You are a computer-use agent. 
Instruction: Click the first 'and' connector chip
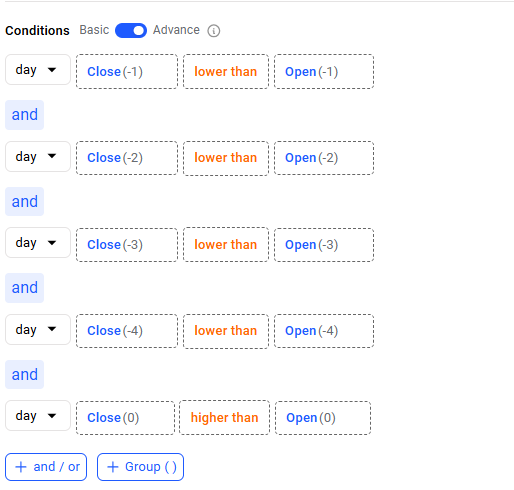[x=24, y=115]
